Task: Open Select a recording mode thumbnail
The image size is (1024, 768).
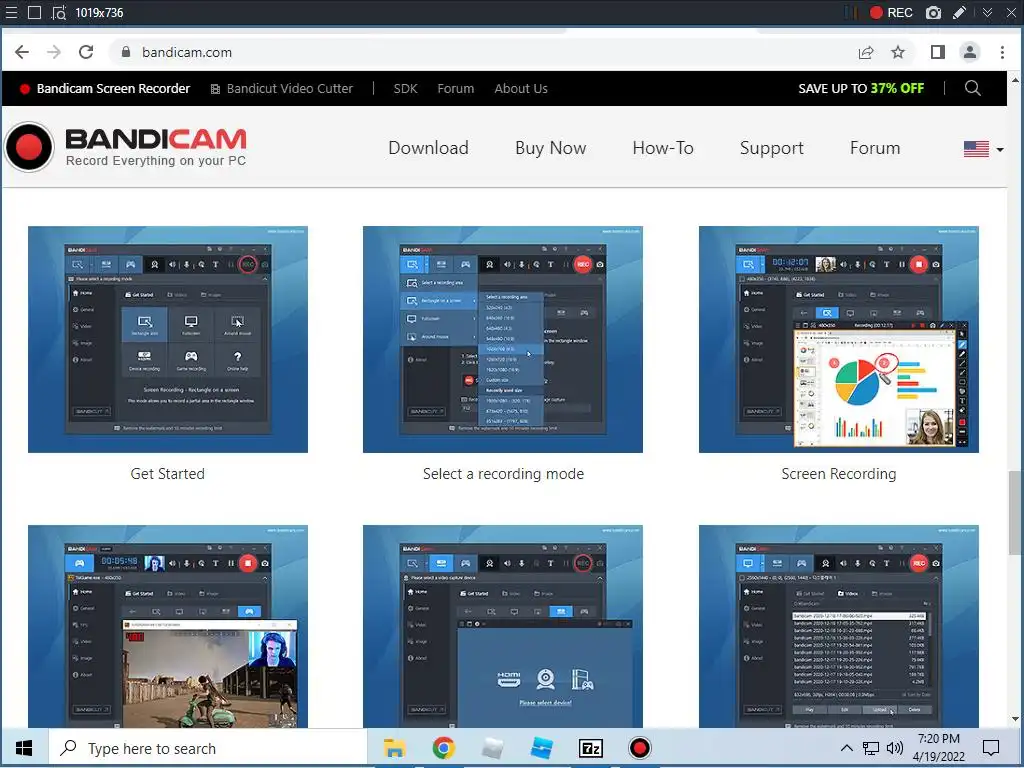Action: click(503, 339)
